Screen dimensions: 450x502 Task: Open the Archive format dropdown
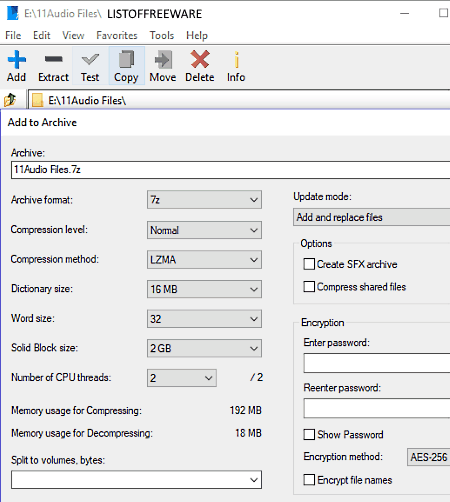[204, 200]
